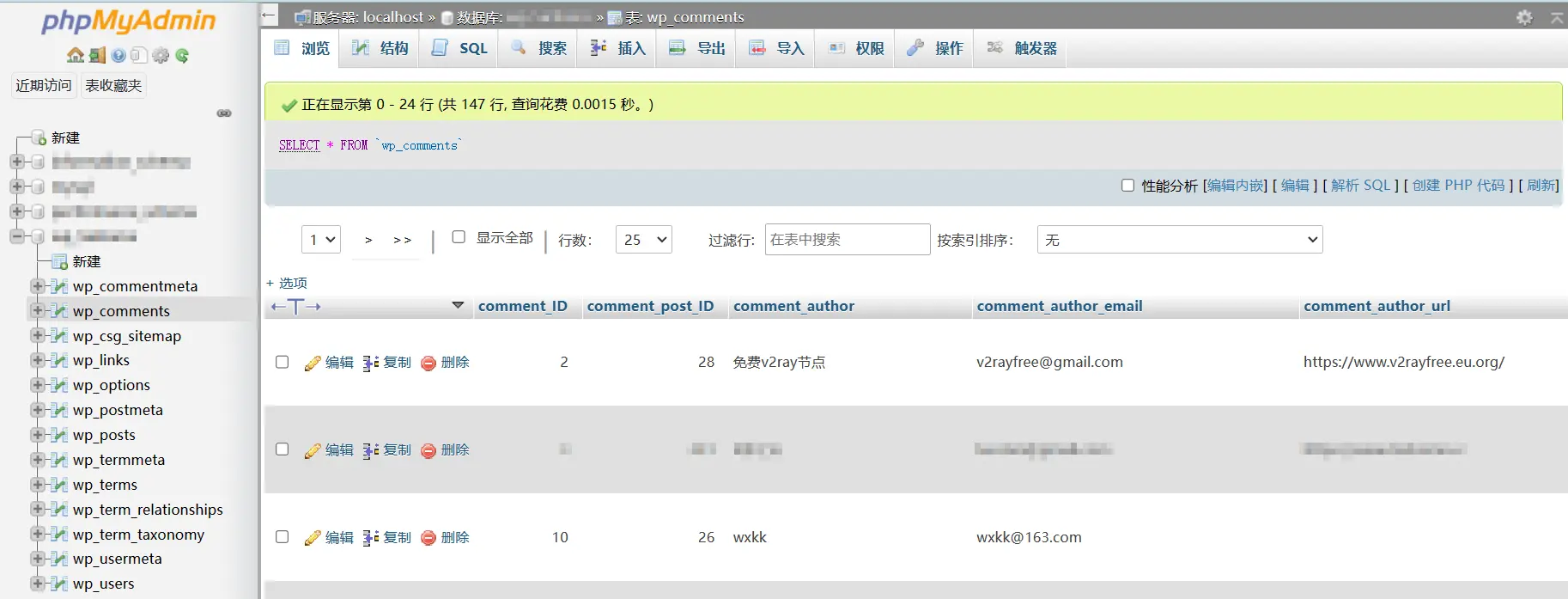Reload navigation panel green refresh icon
1568x599 pixels.
pos(182,55)
